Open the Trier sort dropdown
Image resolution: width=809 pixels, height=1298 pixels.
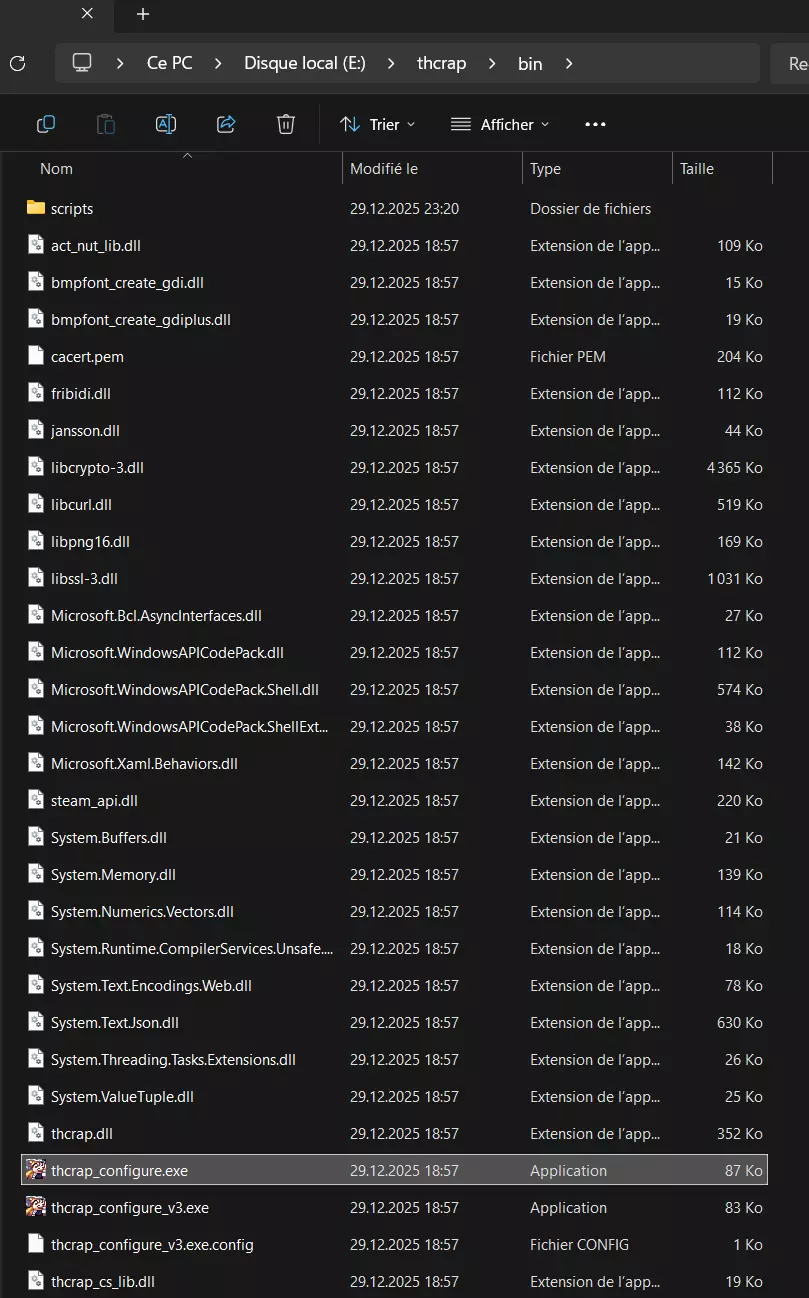coord(378,124)
